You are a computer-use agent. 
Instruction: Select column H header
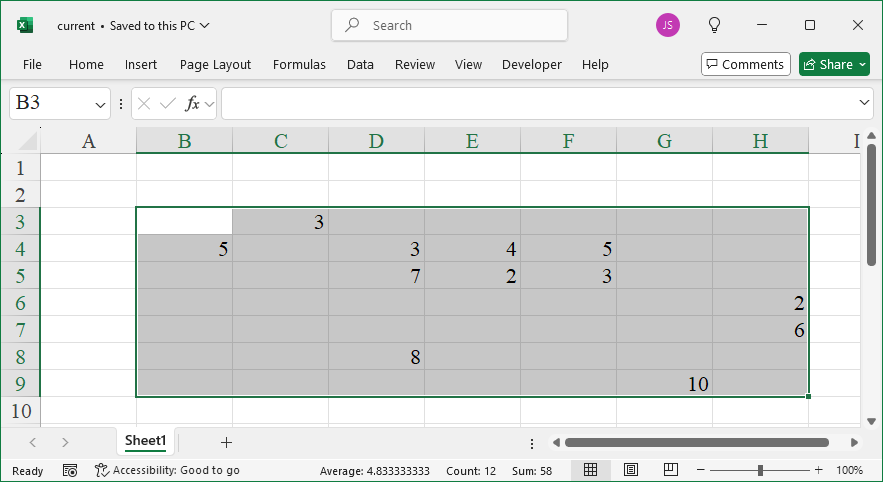point(760,141)
